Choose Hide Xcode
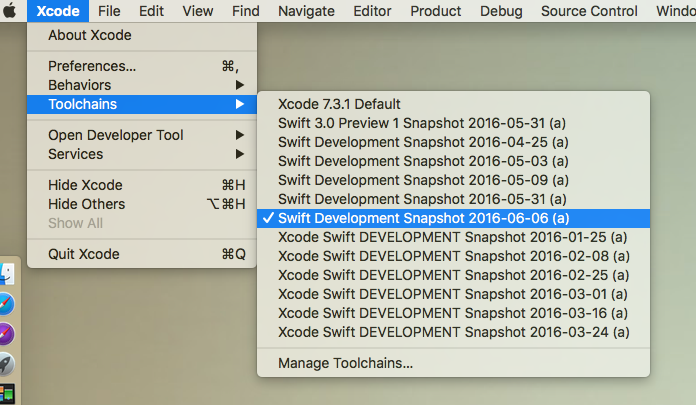The width and height of the screenshot is (696, 405). coord(142,185)
